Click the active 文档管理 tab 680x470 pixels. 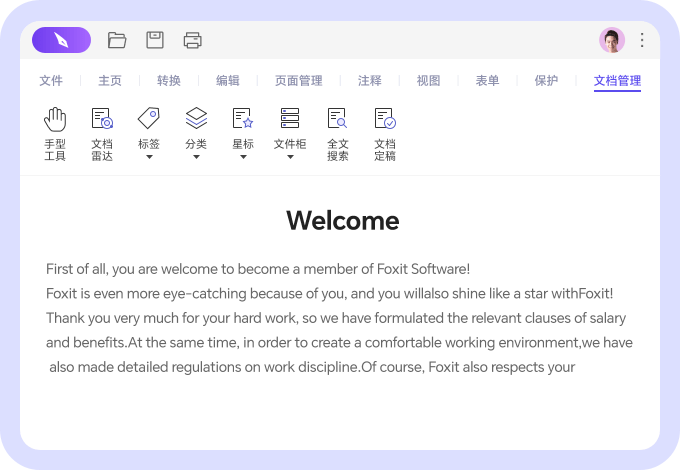coord(617,82)
